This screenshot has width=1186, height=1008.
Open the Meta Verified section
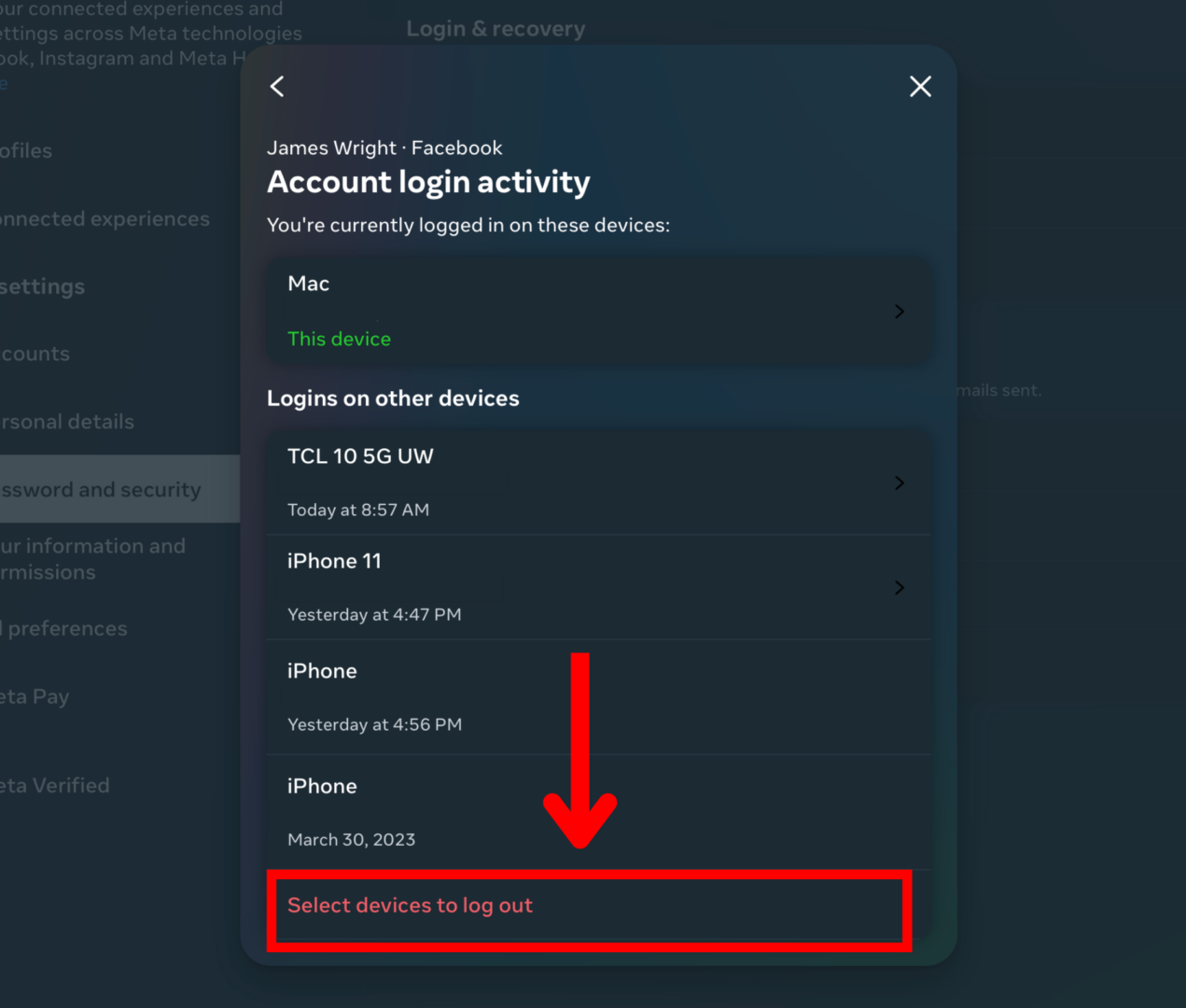tap(54, 785)
